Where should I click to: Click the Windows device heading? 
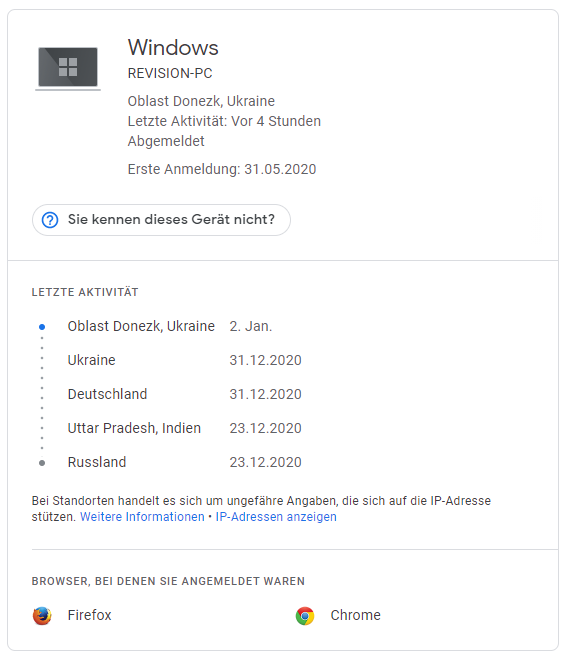coord(173,47)
